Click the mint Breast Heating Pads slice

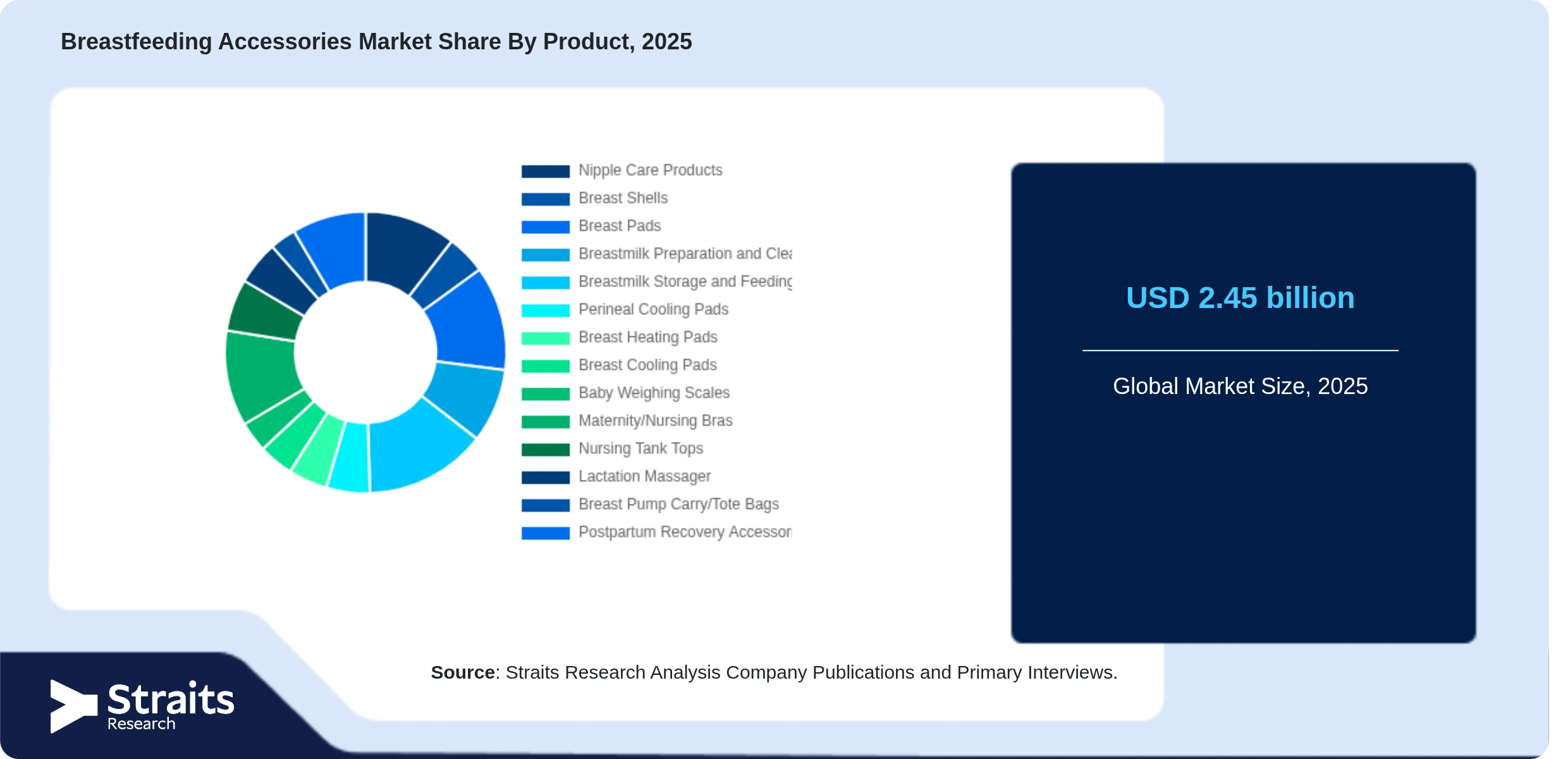(x=320, y=449)
